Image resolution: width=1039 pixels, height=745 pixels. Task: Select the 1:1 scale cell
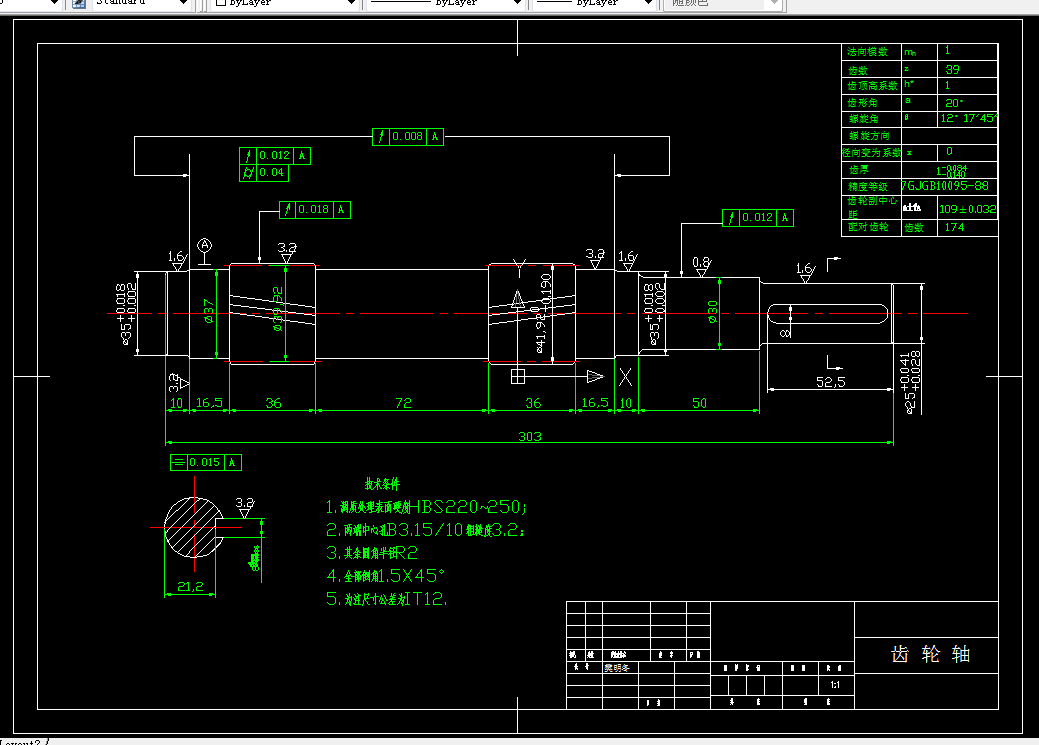tap(835, 685)
